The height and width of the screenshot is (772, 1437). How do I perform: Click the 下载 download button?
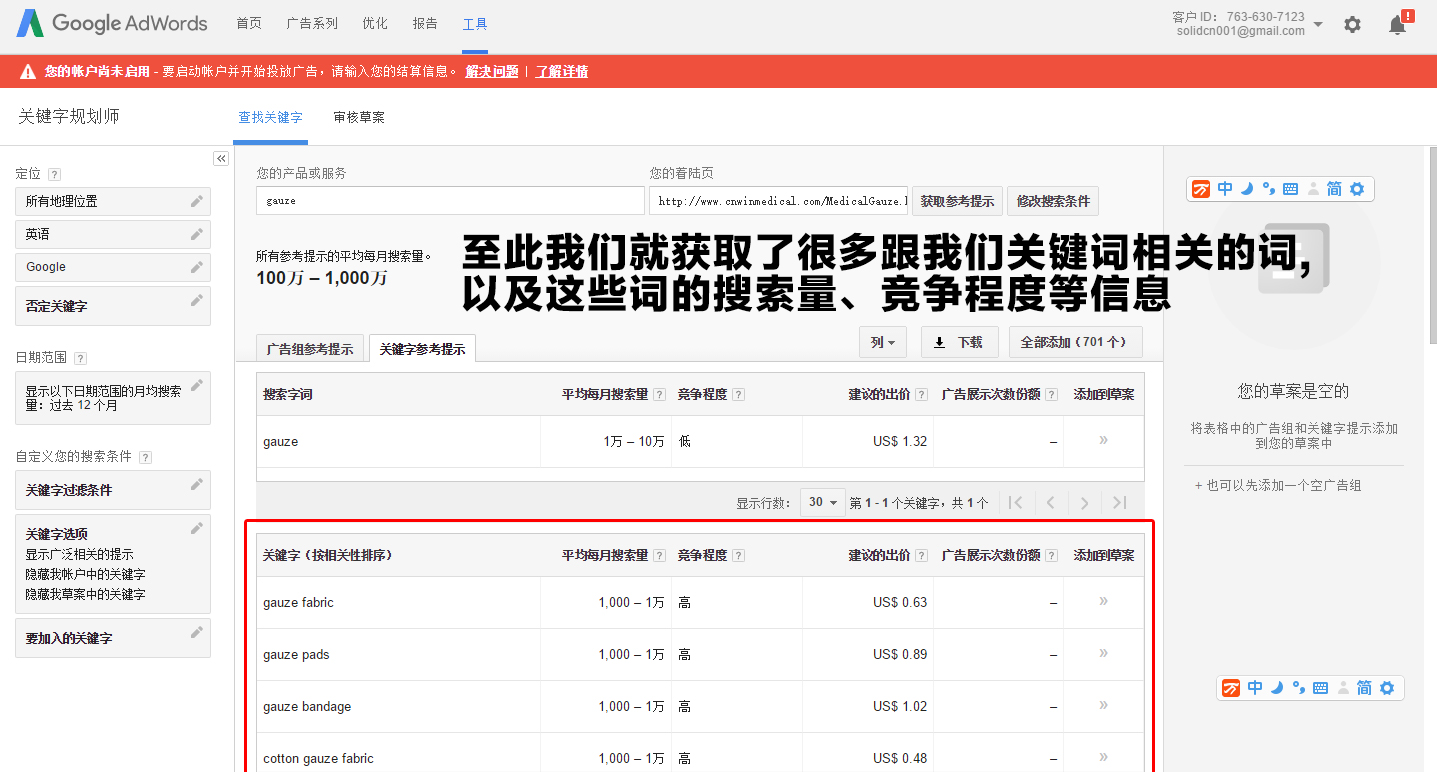click(x=959, y=342)
